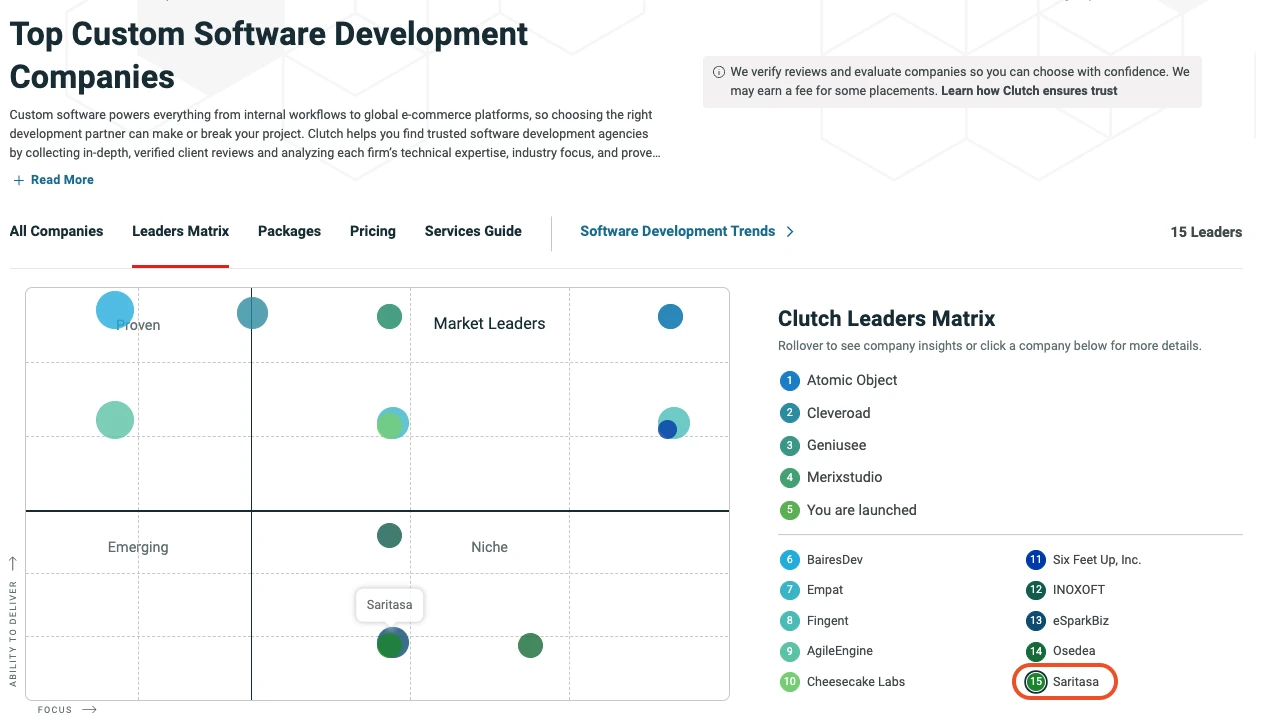Open the Packages tab
1276x721 pixels.
click(x=289, y=231)
